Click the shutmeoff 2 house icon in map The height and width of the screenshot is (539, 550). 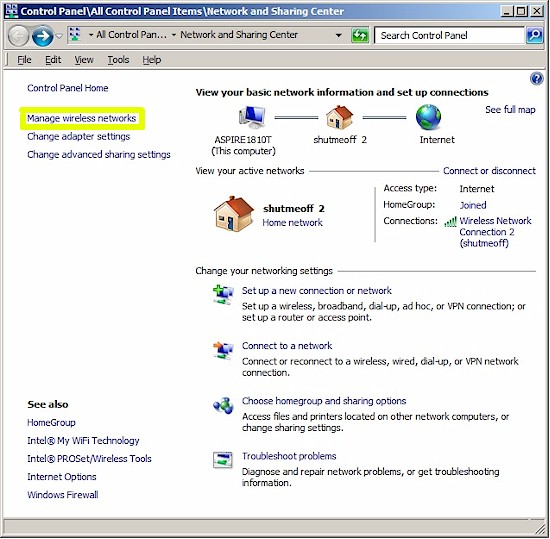[339, 117]
